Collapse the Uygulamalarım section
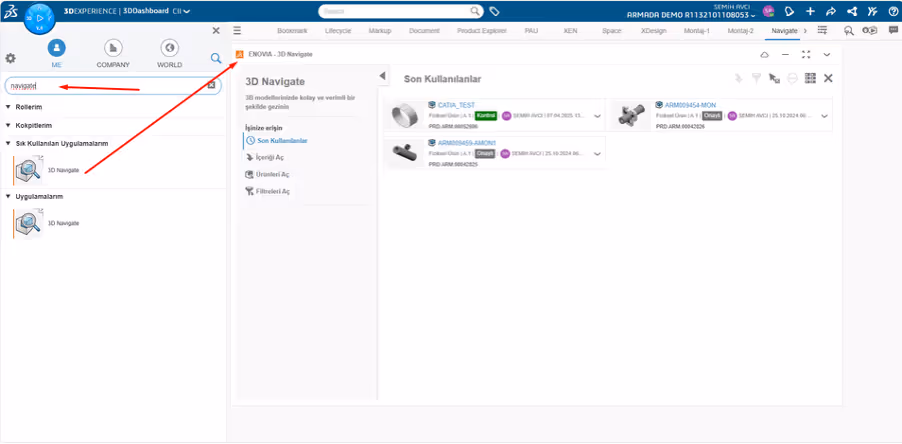The width and height of the screenshot is (902, 444). click(x=8, y=196)
